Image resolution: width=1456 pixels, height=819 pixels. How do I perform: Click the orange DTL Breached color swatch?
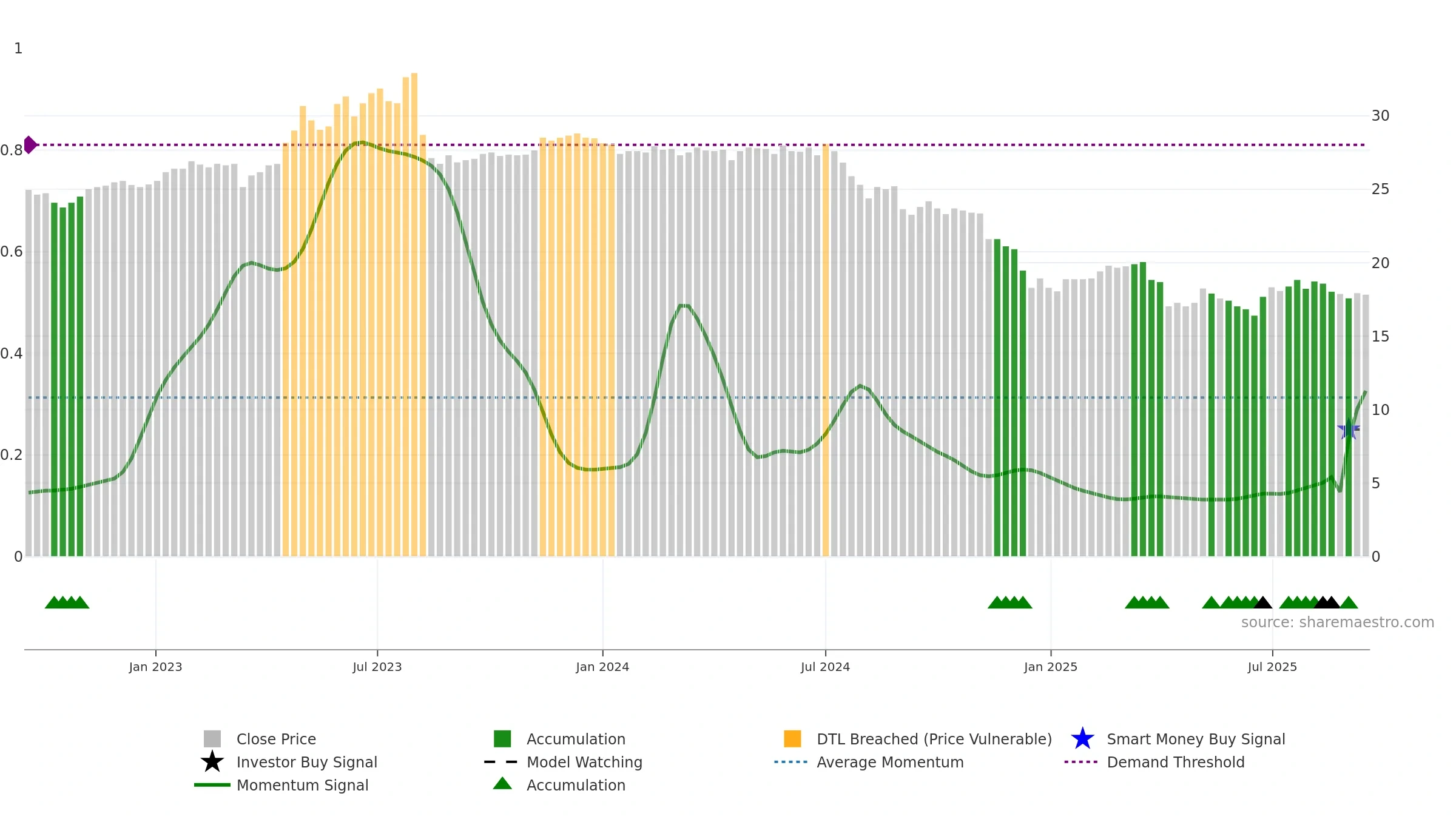[792, 739]
